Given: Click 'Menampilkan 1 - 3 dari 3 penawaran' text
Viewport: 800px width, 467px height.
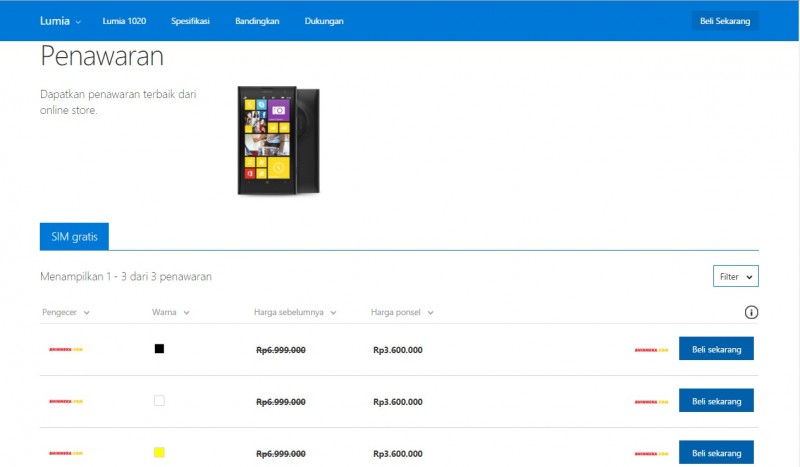Looking at the screenshot, I should (x=126, y=277).
